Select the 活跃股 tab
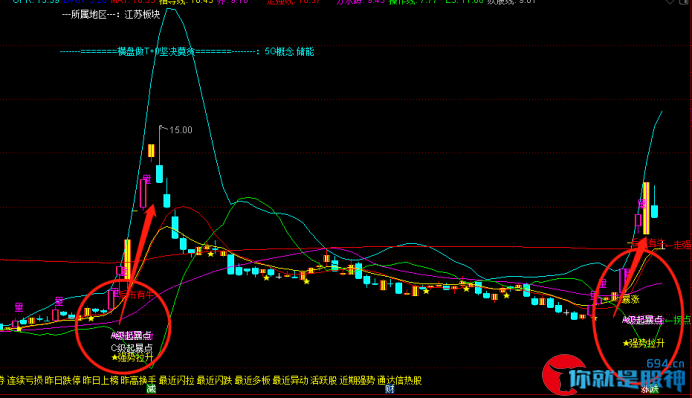692x398 pixels. coord(323,380)
